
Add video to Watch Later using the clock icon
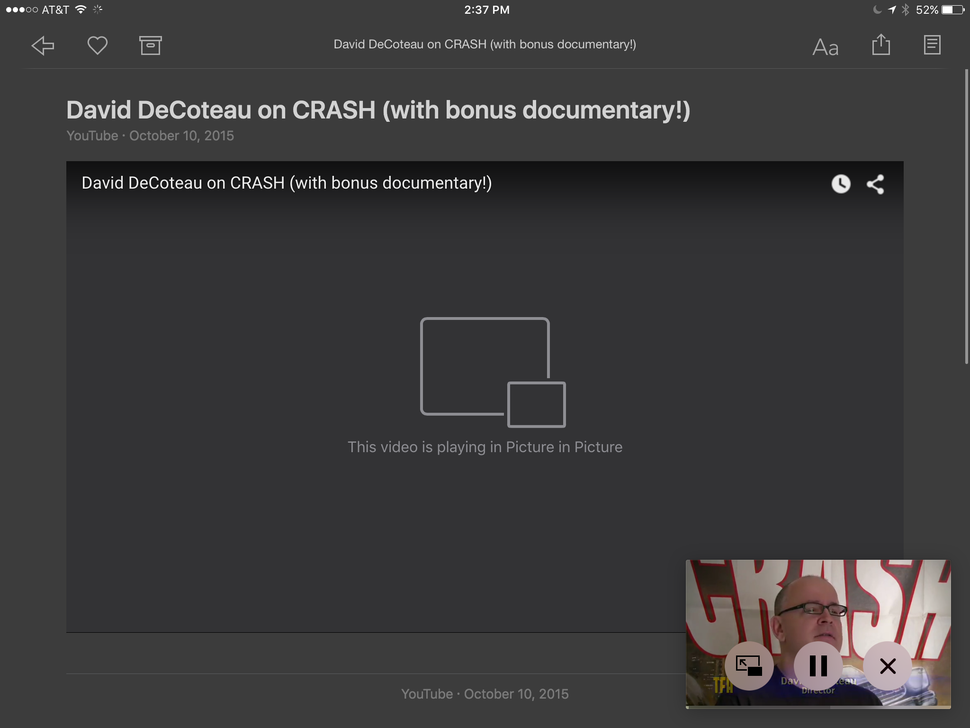(840, 184)
